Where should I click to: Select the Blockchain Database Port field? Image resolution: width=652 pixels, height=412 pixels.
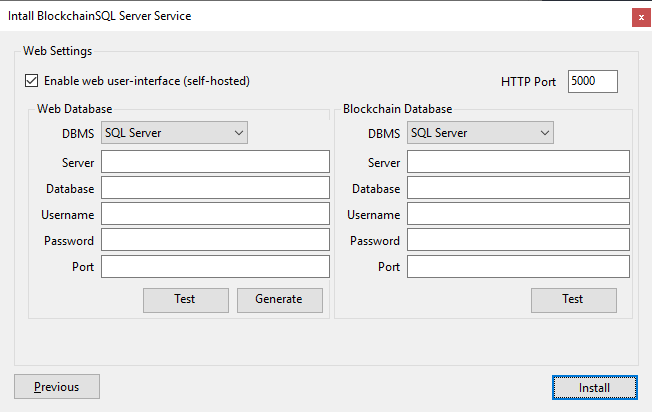point(518,266)
